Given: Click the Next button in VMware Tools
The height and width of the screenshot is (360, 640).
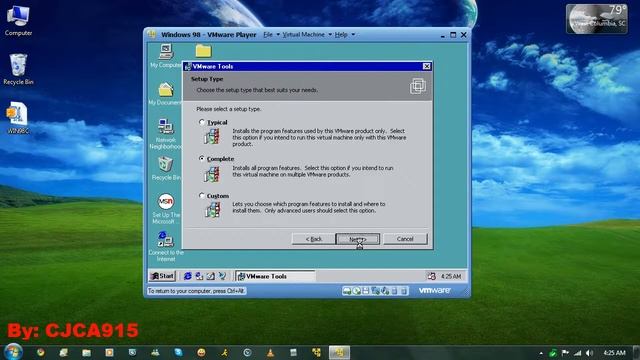Looking at the screenshot, I should coord(358,239).
